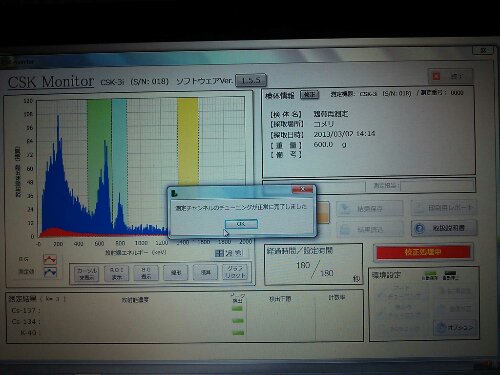The height and width of the screenshot is (375, 500).
Task: Click the red calibration status indicator
Action: coord(423,252)
